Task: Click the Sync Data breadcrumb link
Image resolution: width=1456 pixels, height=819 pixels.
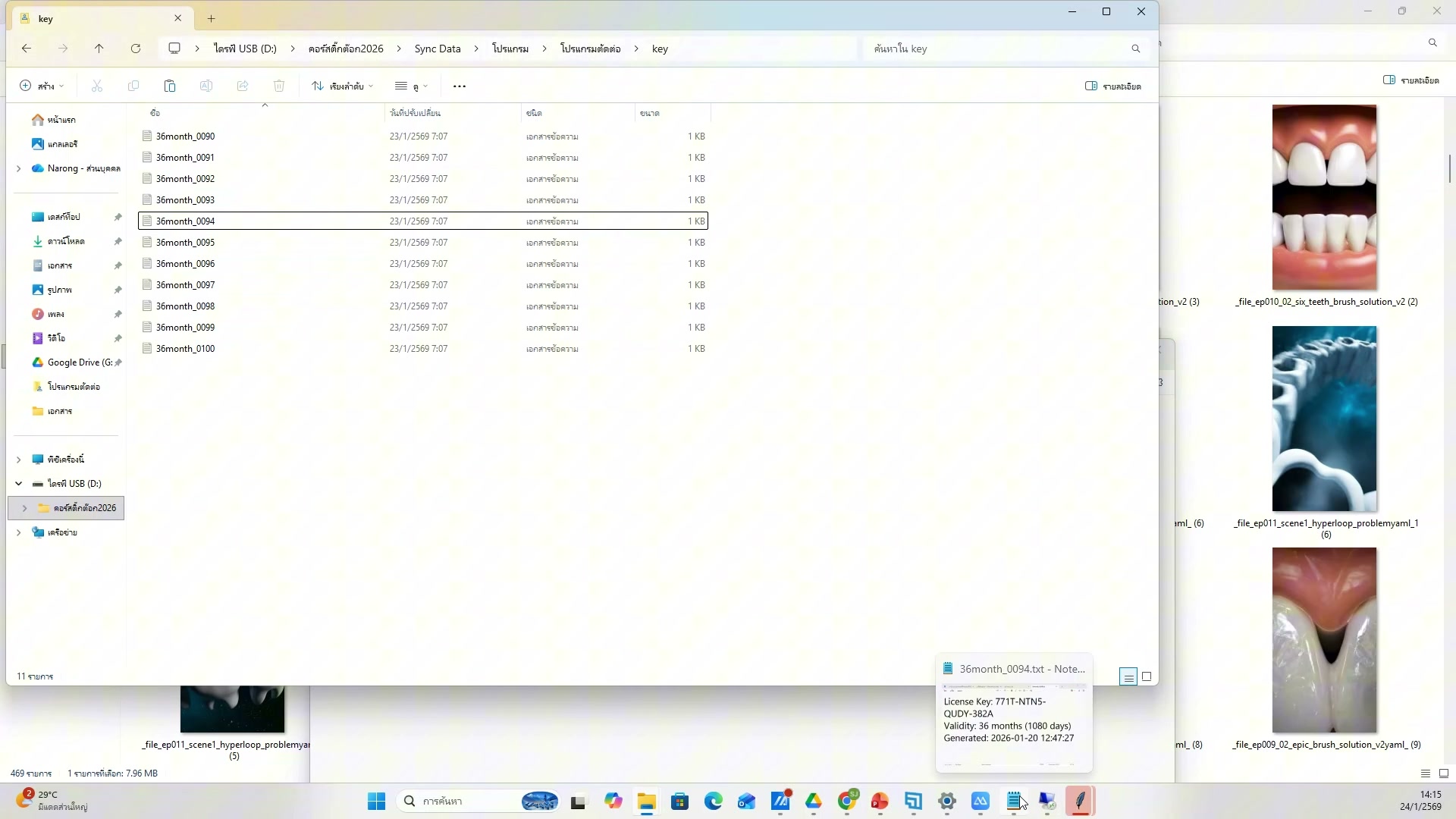Action: click(x=438, y=49)
